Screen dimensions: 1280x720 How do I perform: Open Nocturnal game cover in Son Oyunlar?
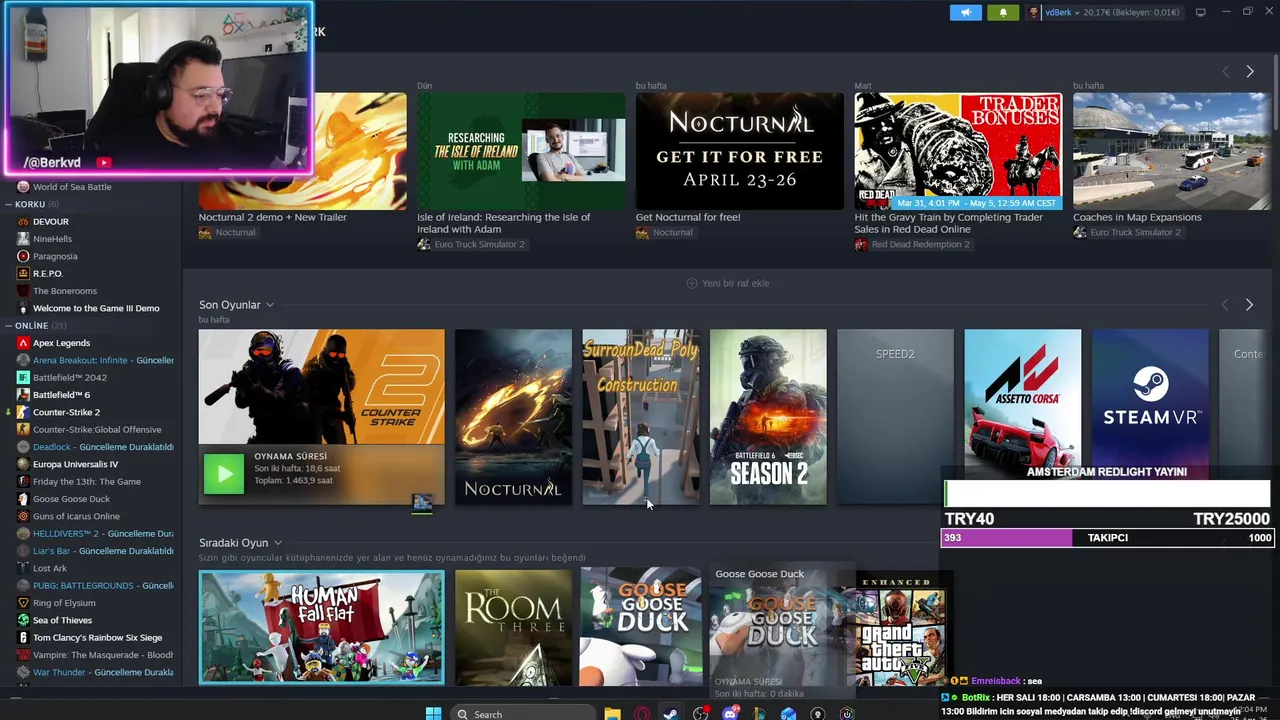click(513, 417)
